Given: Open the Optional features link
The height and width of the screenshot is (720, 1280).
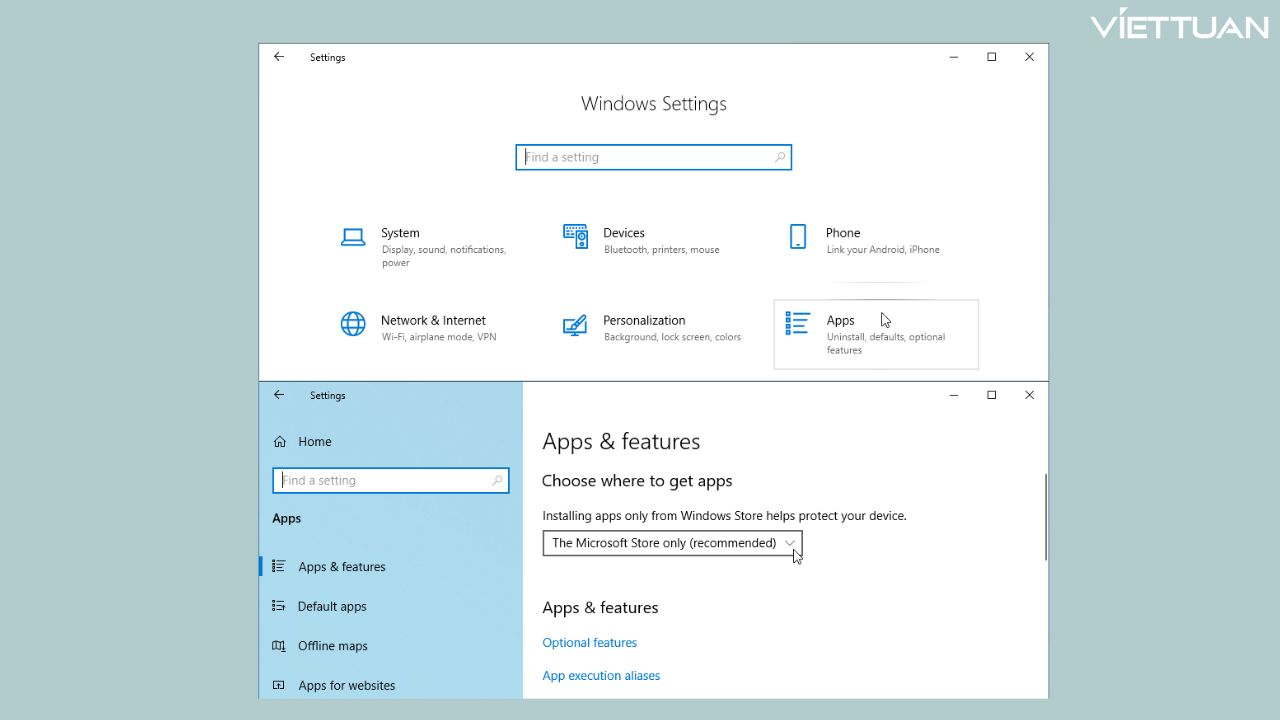Looking at the screenshot, I should click(x=589, y=643).
